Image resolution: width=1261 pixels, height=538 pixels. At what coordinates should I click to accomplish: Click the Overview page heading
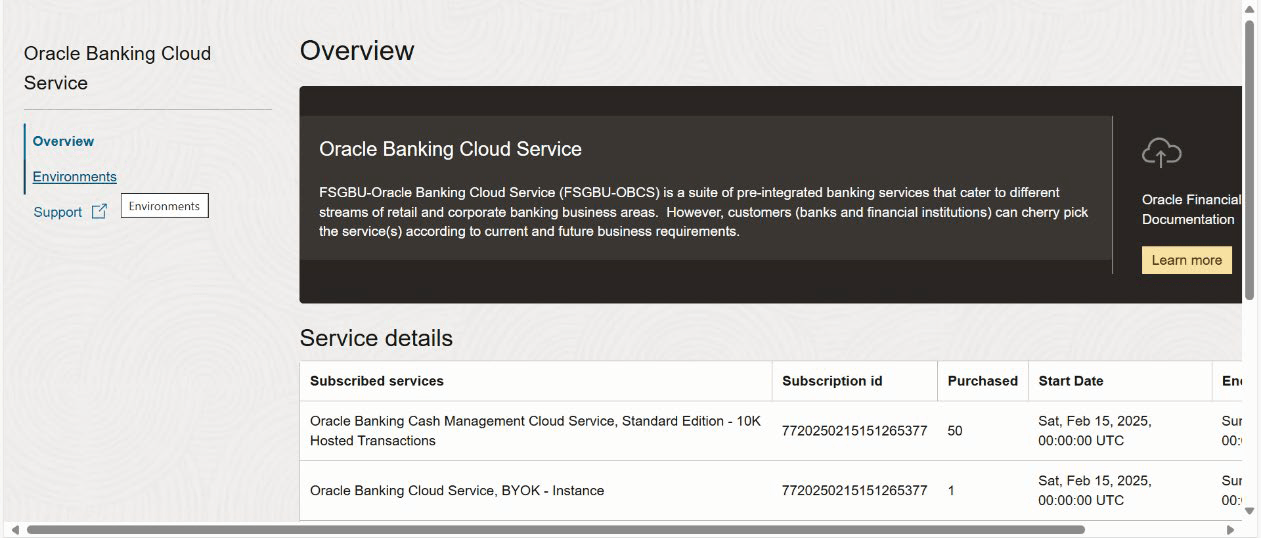[x=357, y=51]
